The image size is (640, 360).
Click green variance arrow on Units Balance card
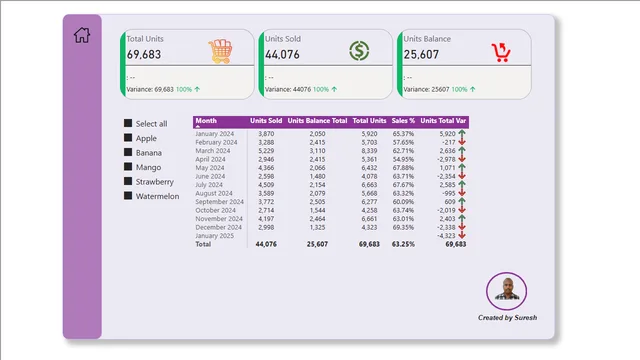click(x=473, y=89)
